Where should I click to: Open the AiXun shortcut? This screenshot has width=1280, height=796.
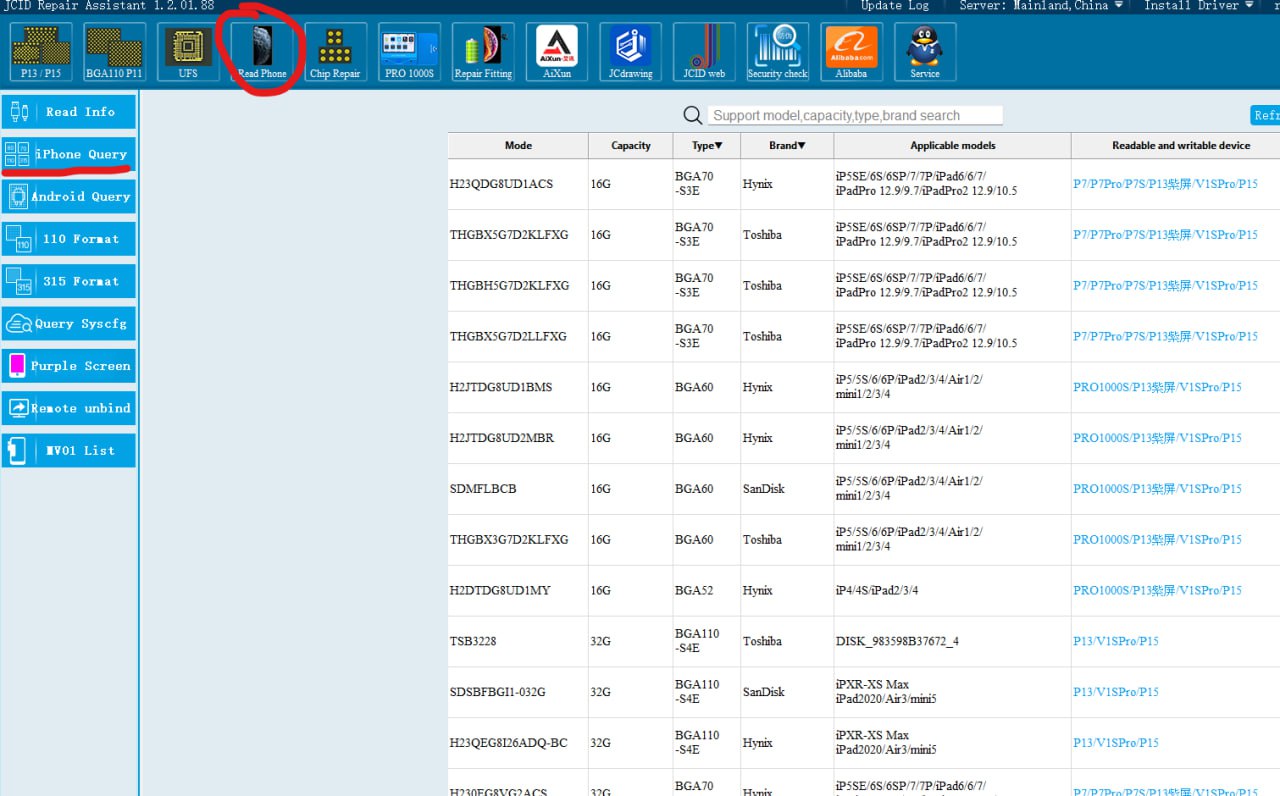coord(557,52)
